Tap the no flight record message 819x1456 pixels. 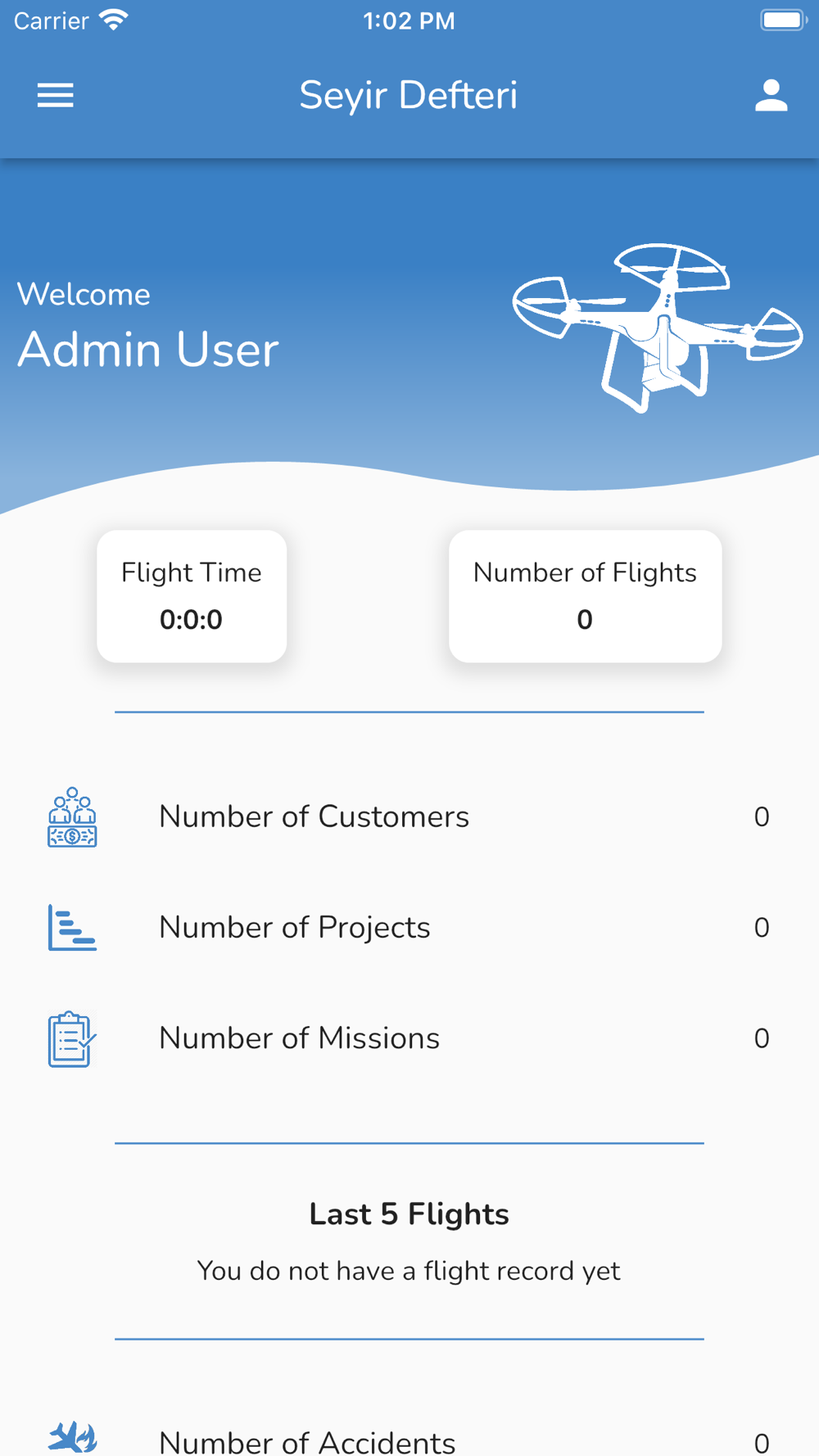click(409, 1271)
